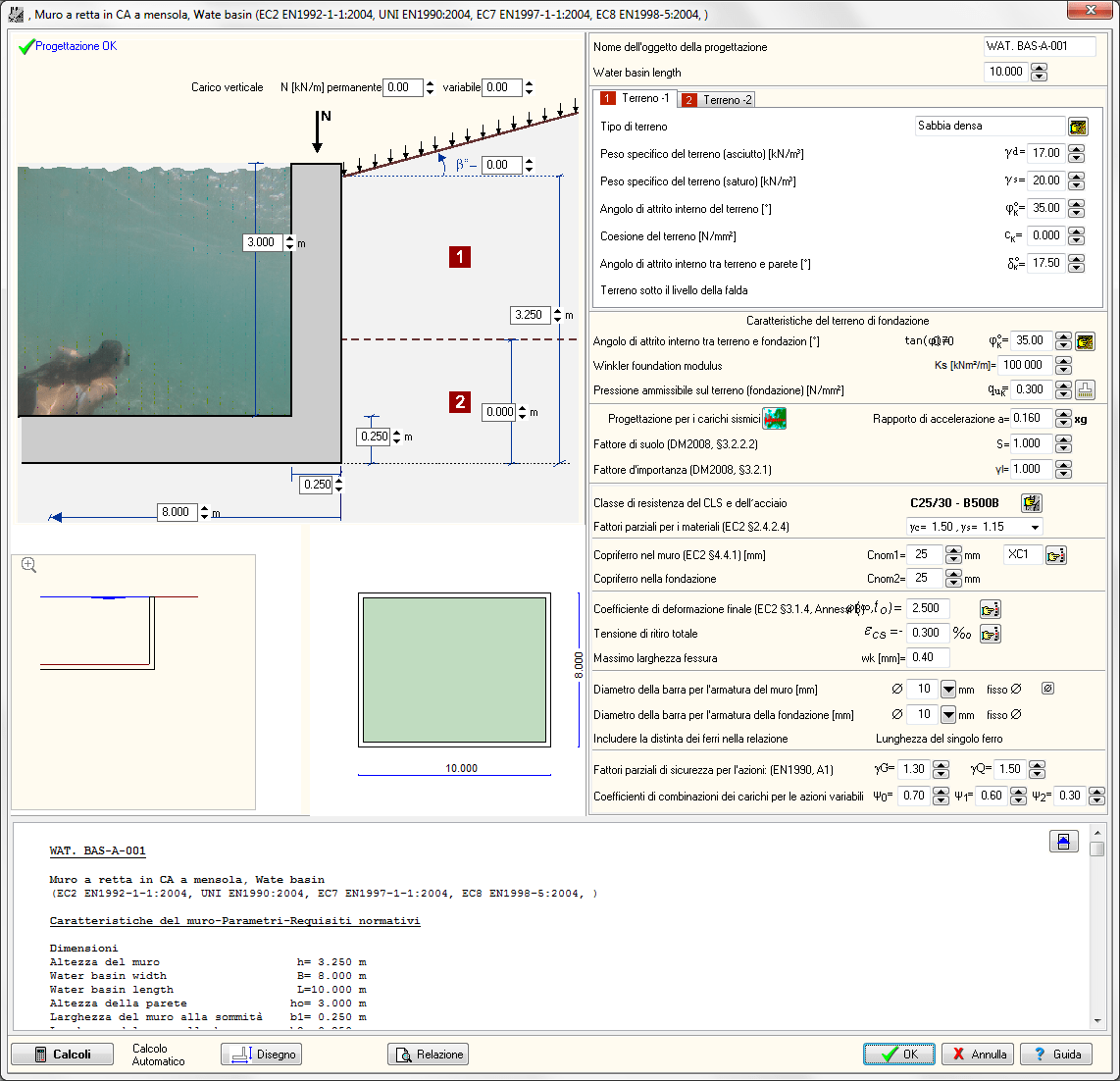Adjust the Winkler modulus Ks spinner

(x=1063, y=366)
